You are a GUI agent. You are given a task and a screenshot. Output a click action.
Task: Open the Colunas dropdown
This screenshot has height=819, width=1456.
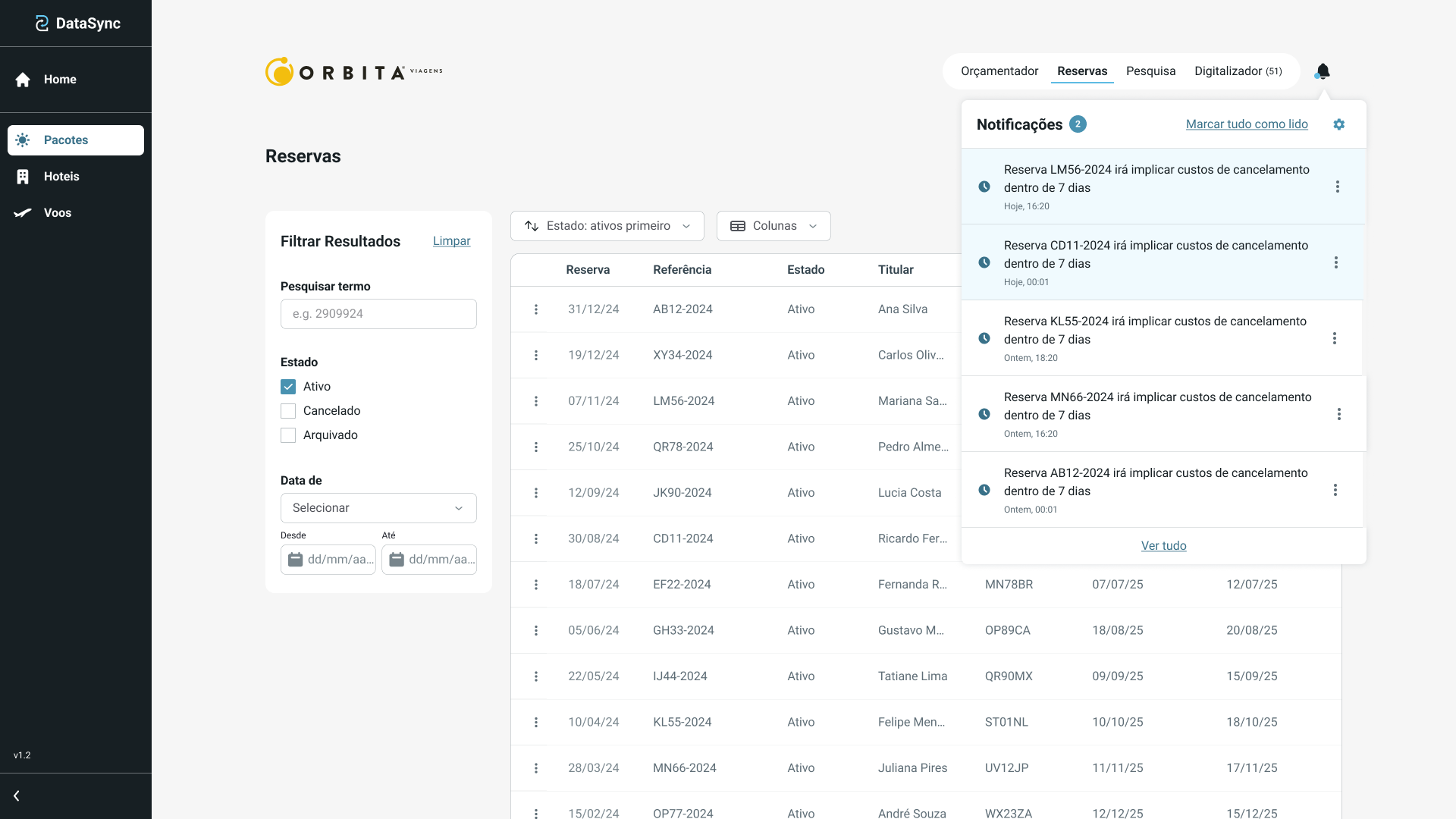[773, 226]
